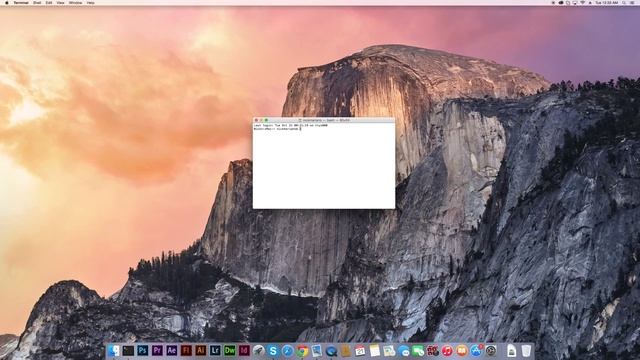The width and height of the screenshot is (640, 360).
Task: Open Messages from the Dock
Action: tap(404, 351)
